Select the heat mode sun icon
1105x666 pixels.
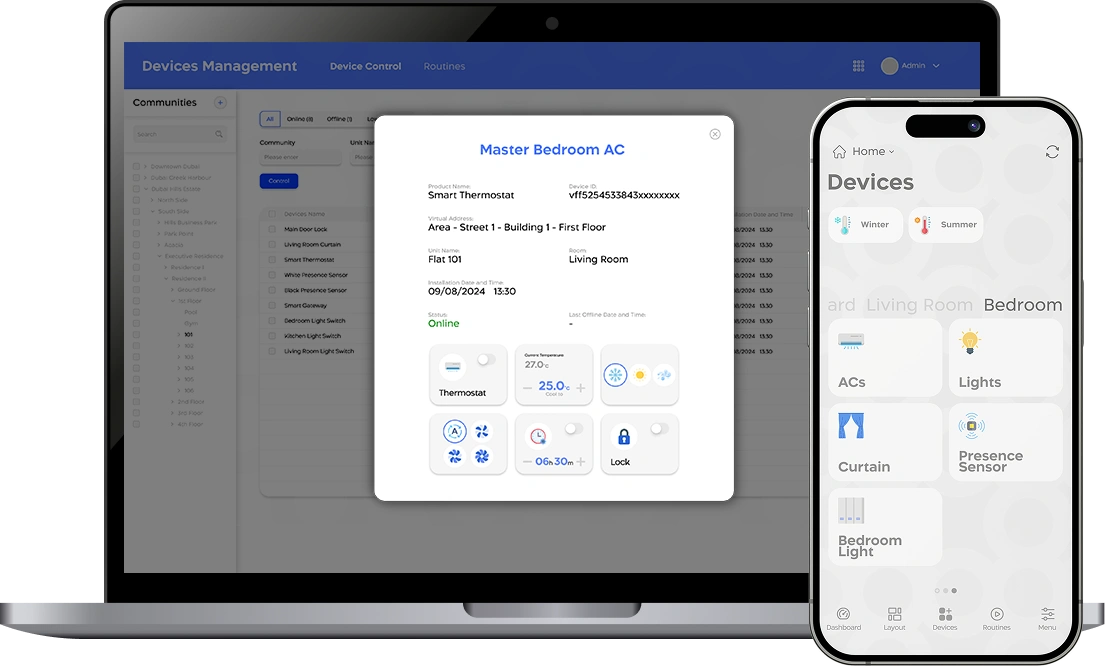[x=640, y=374]
